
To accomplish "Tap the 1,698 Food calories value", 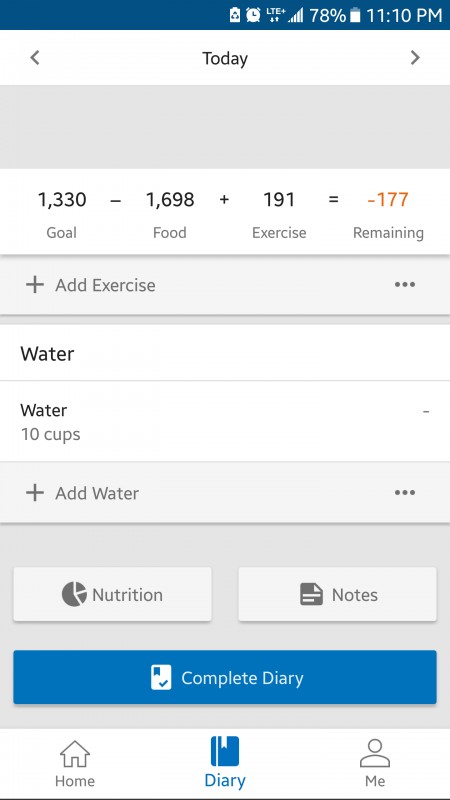I will pyautogui.click(x=170, y=199).
